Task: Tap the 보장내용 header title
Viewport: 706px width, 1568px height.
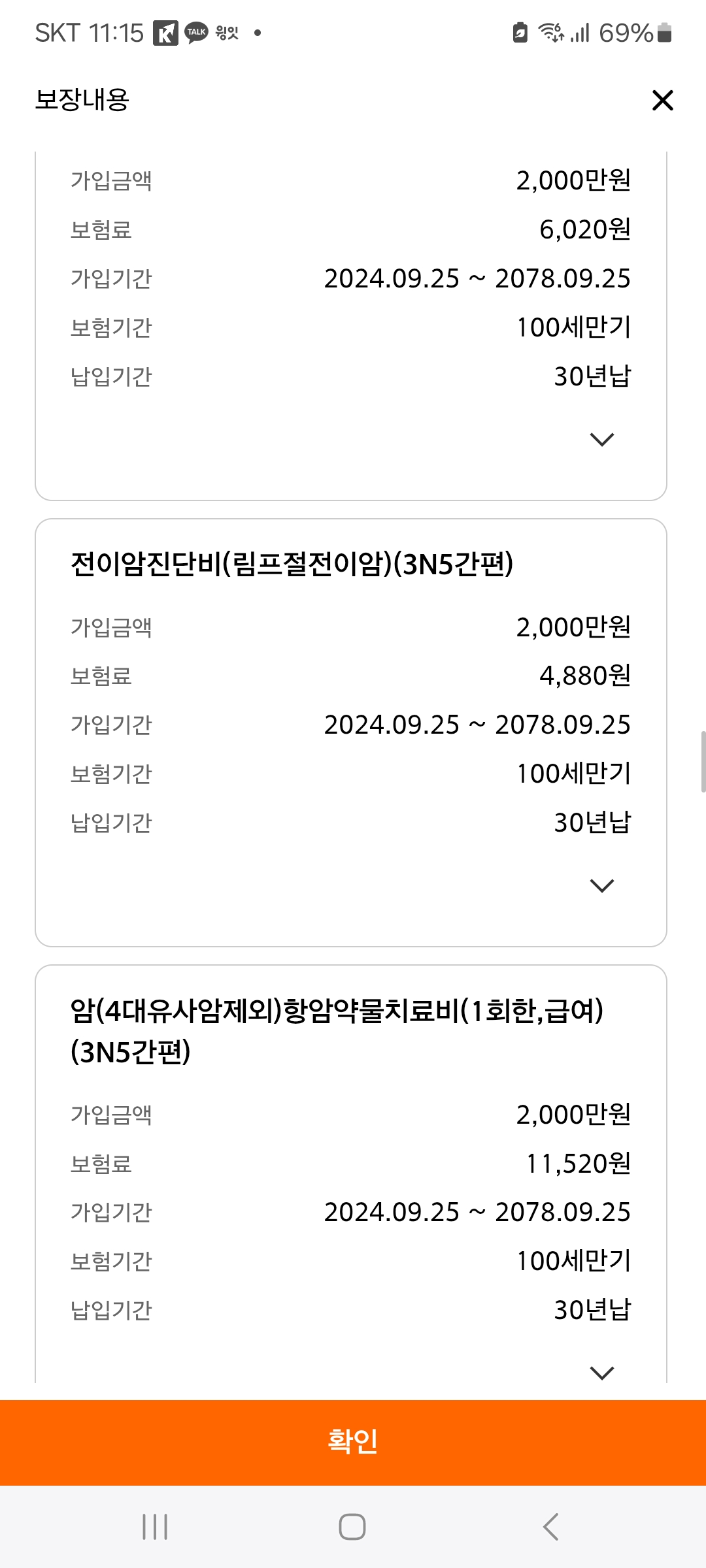Action: point(82,100)
